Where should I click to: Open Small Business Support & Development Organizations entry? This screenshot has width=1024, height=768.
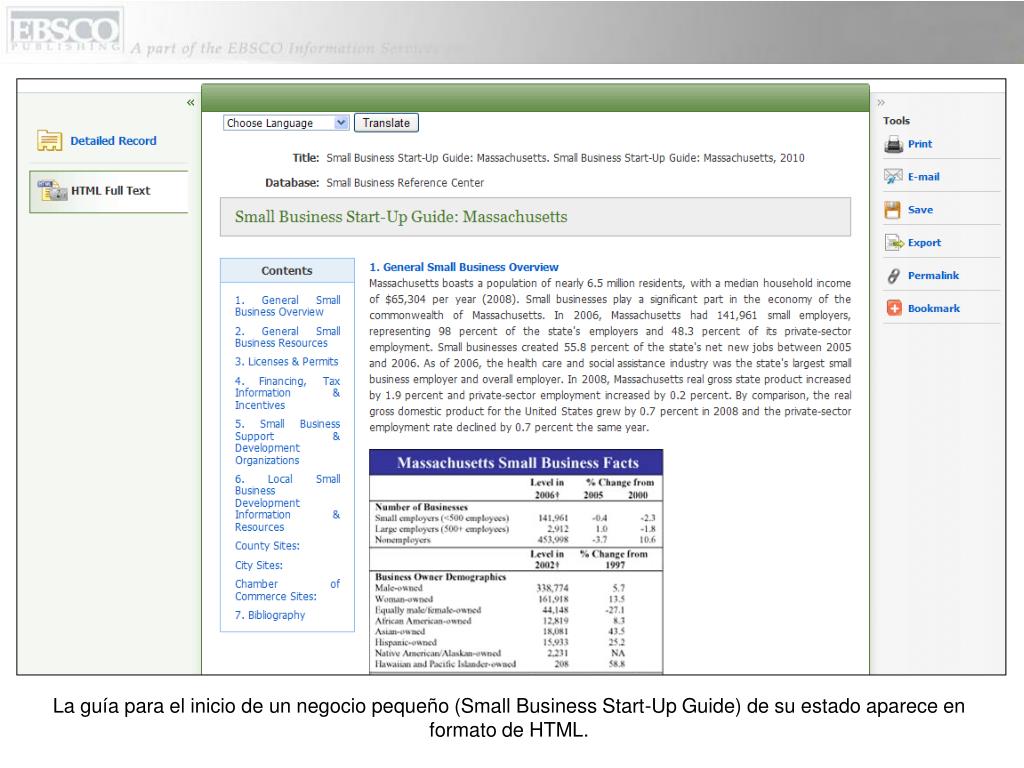(287, 442)
